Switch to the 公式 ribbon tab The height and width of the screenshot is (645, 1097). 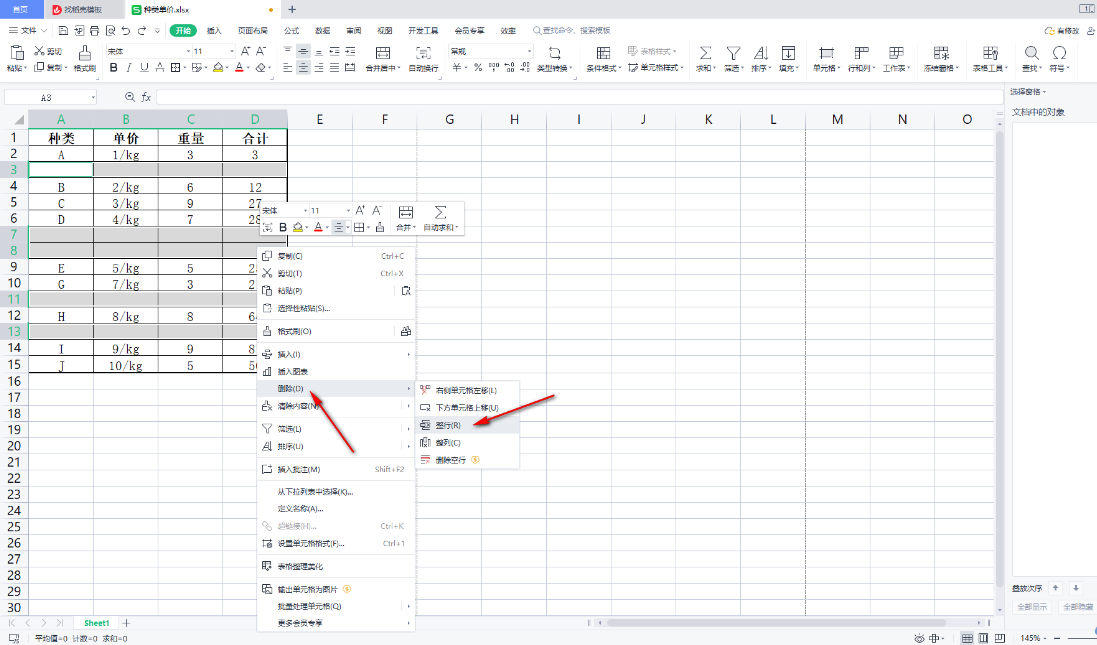tap(292, 31)
